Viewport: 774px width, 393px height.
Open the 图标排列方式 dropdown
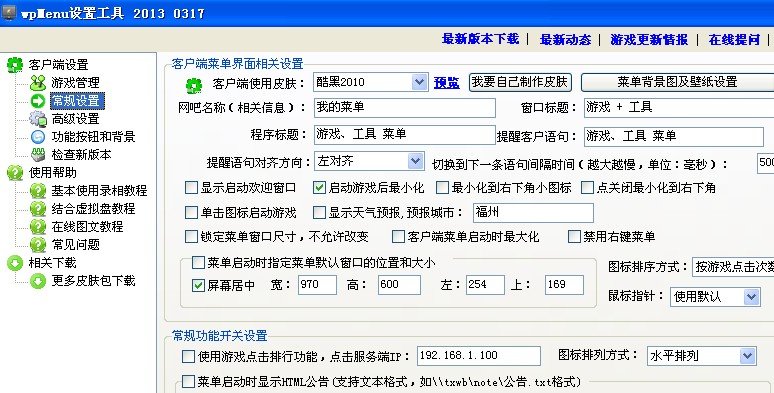coord(747,356)
